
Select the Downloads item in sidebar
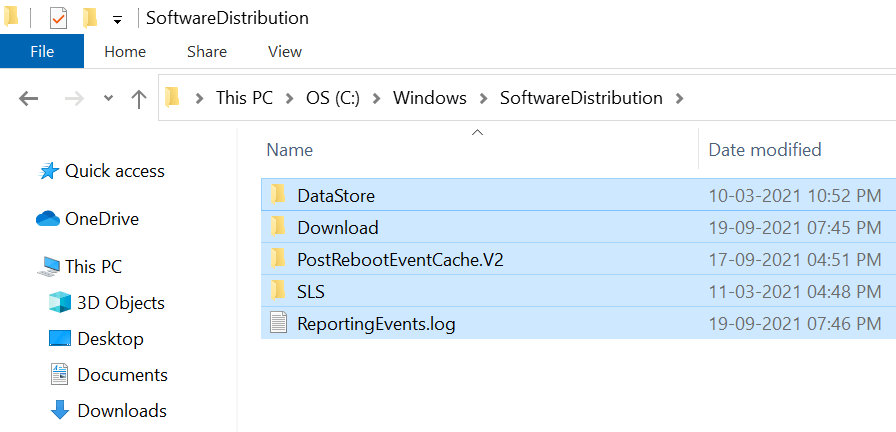(121, 411)
